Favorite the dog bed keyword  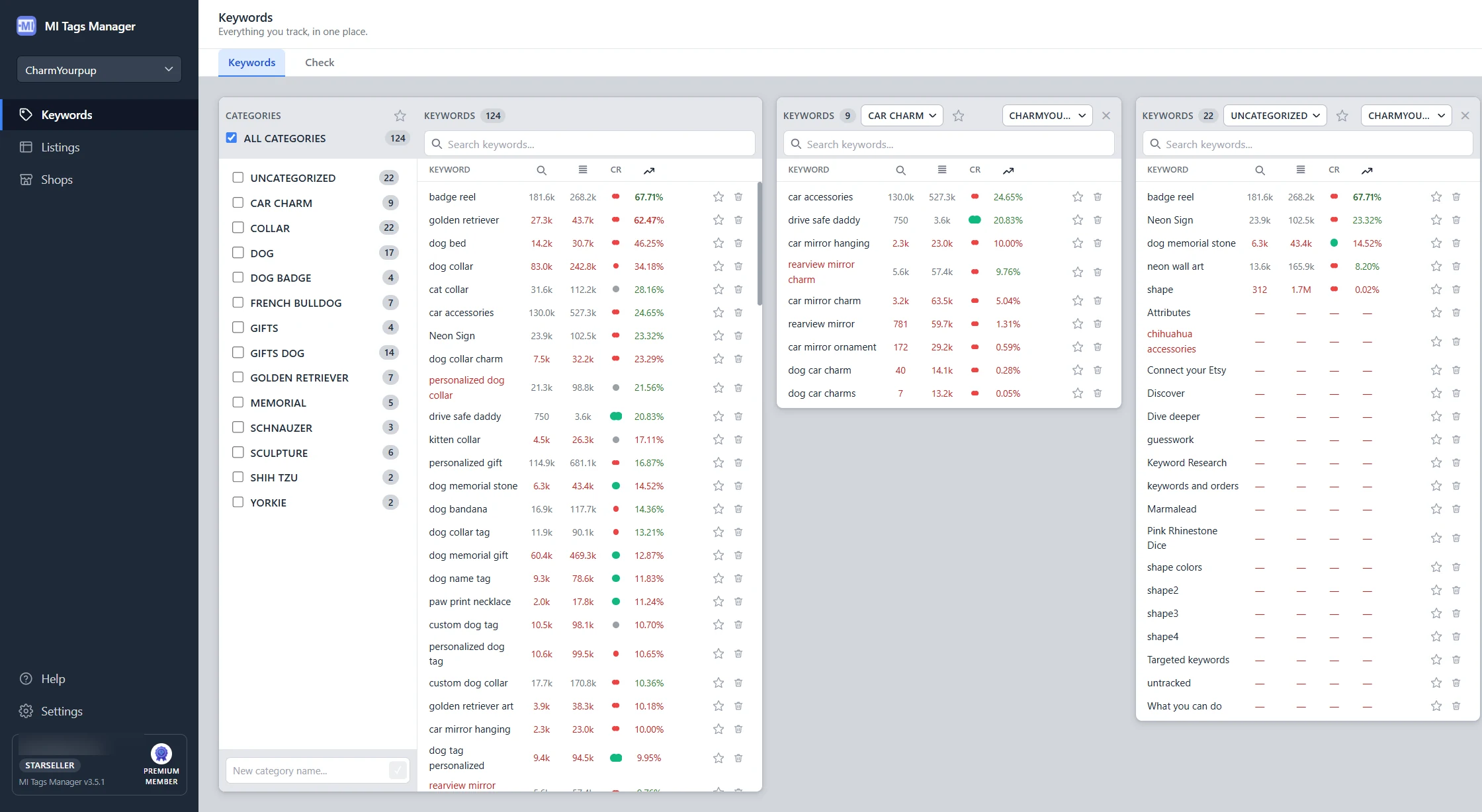point(719,243)
